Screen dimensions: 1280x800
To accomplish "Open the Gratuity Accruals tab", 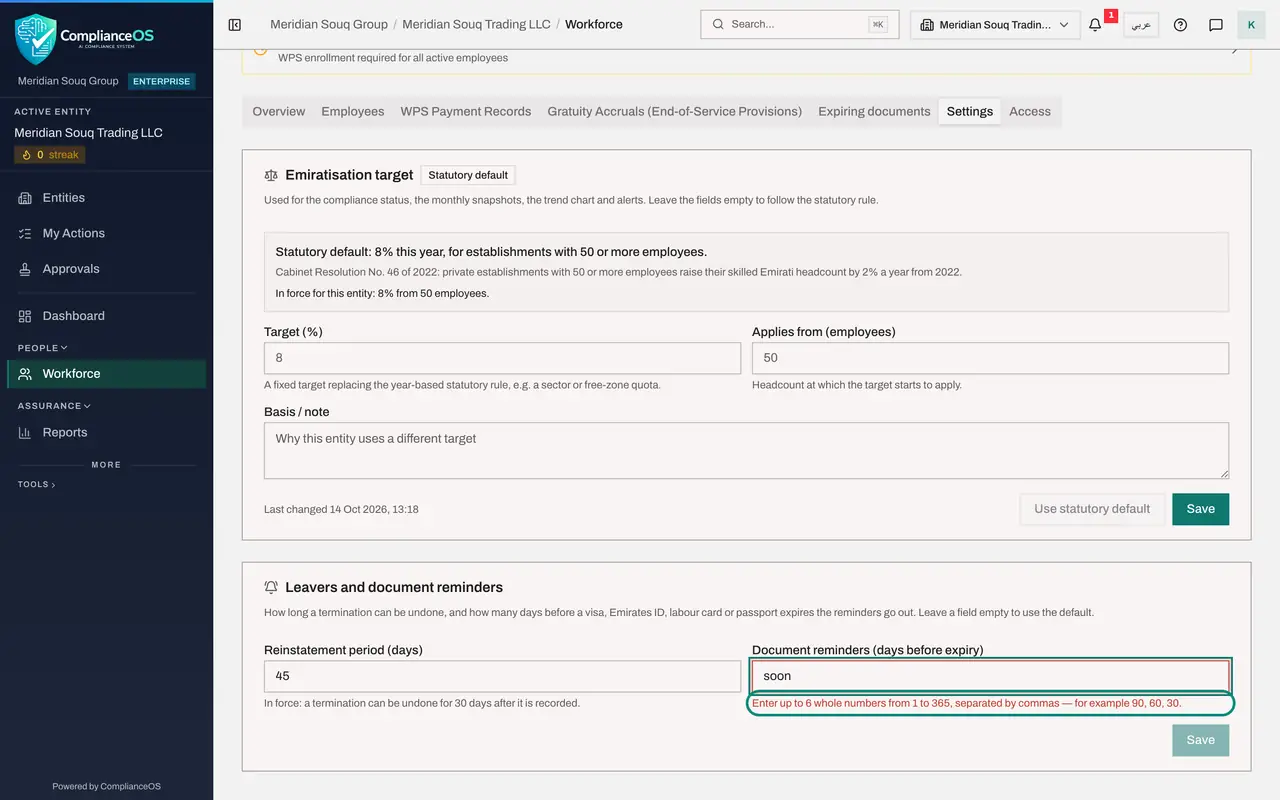I will tap(675, 112).
